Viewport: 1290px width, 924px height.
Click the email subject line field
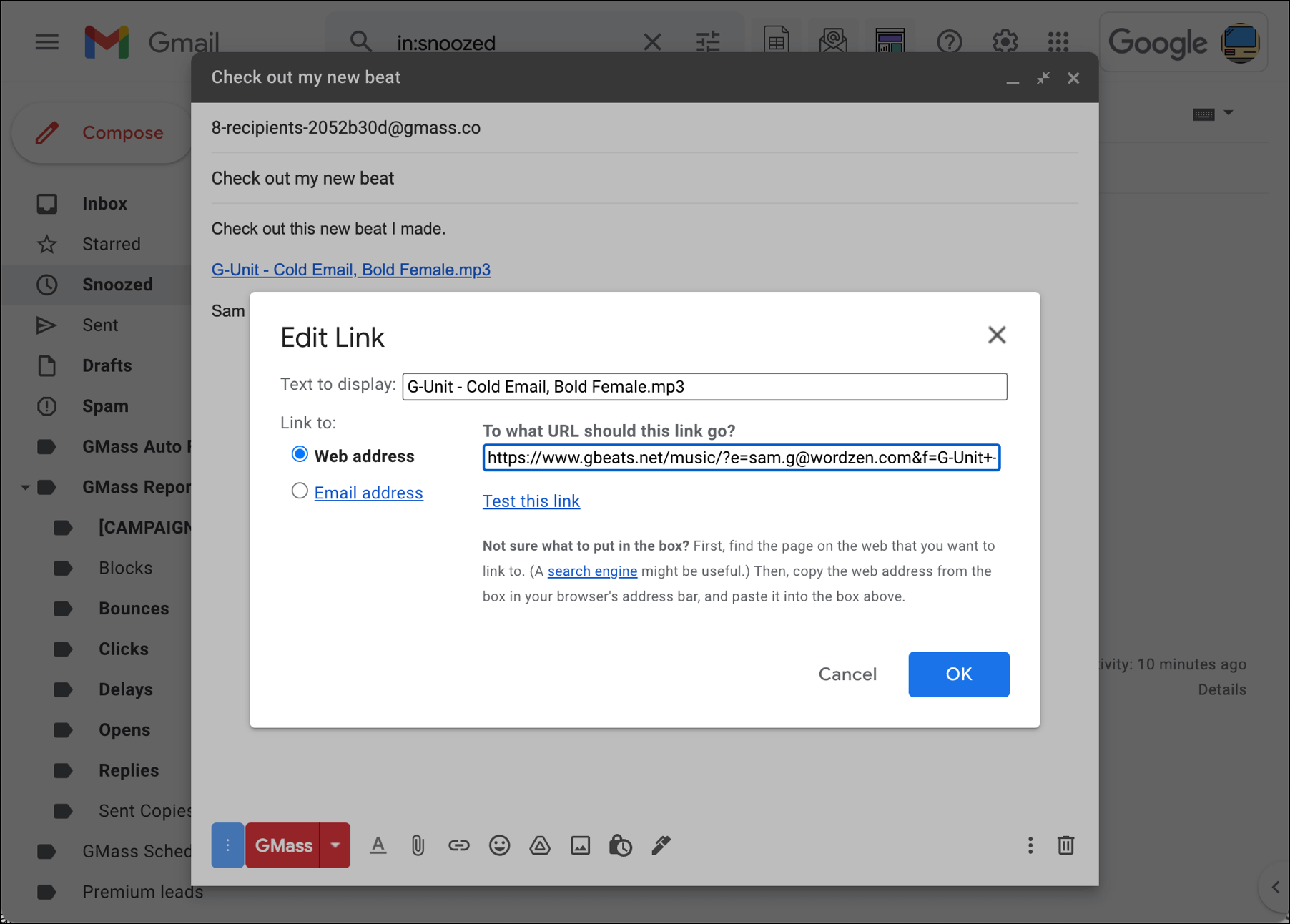pyautogui.click(x=644, y=179)
